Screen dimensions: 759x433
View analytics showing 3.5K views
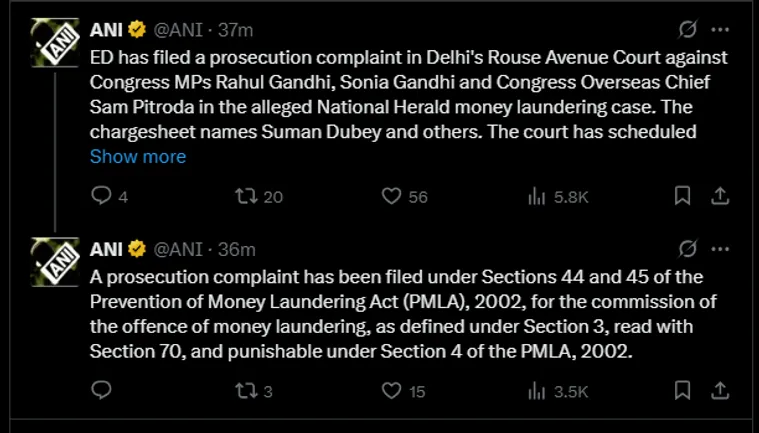(536, 390)
